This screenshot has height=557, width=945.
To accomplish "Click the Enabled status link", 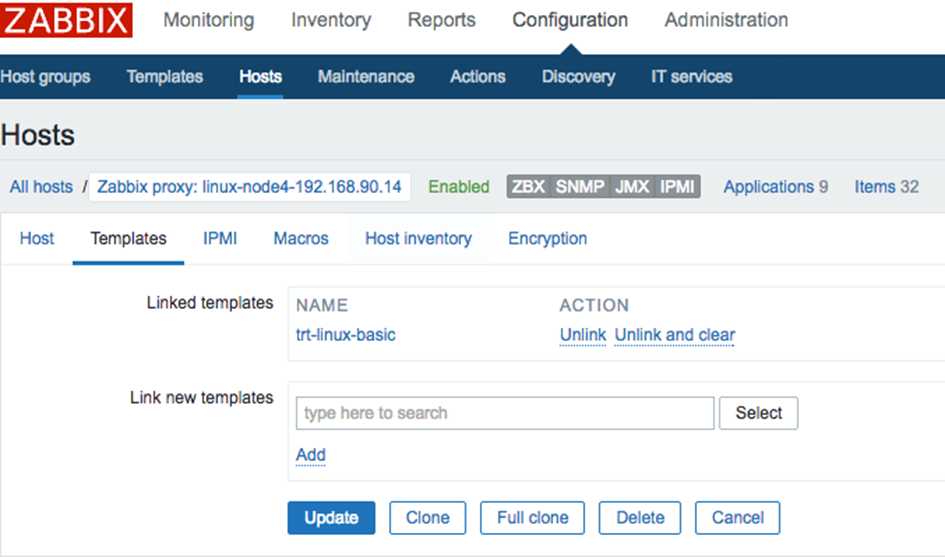I will (x=459, y=187).
